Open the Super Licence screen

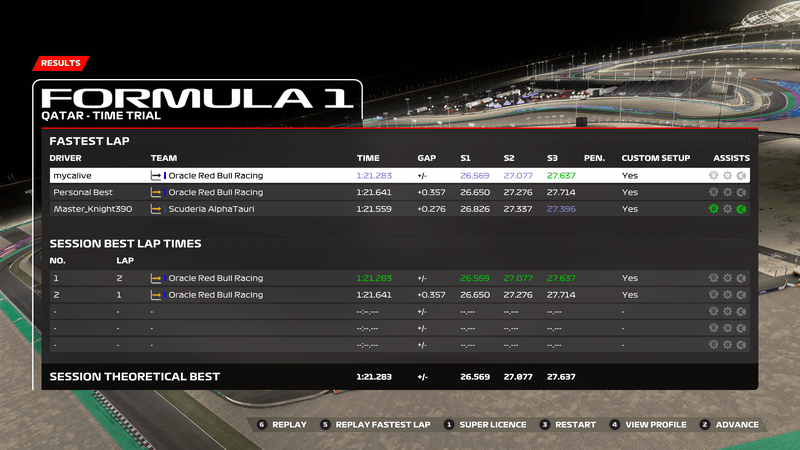point(485,424)
